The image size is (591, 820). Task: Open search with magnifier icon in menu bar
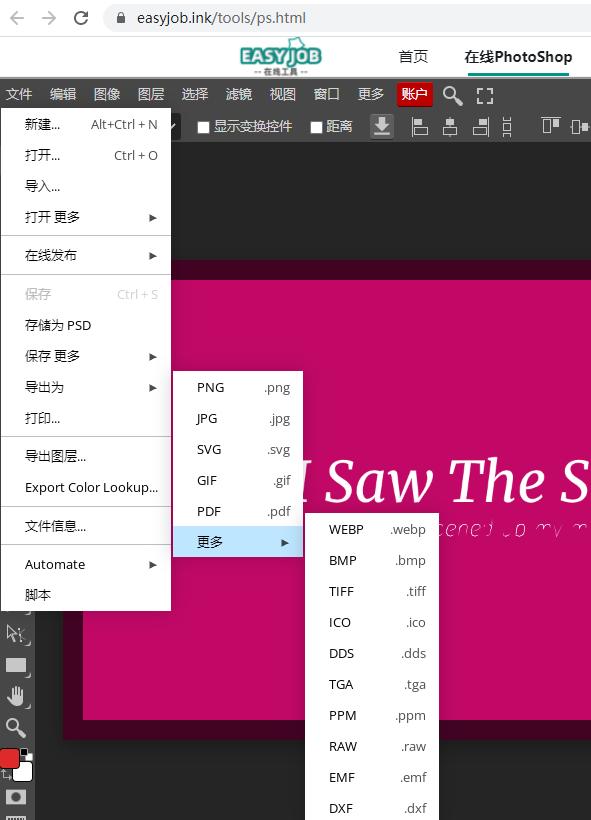point(452,96)
